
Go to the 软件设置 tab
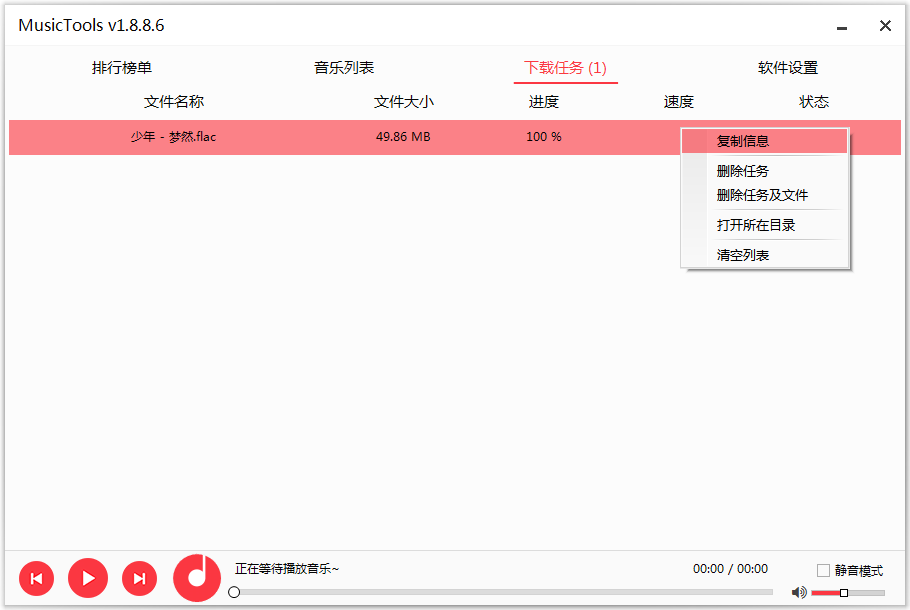[788, 68]
